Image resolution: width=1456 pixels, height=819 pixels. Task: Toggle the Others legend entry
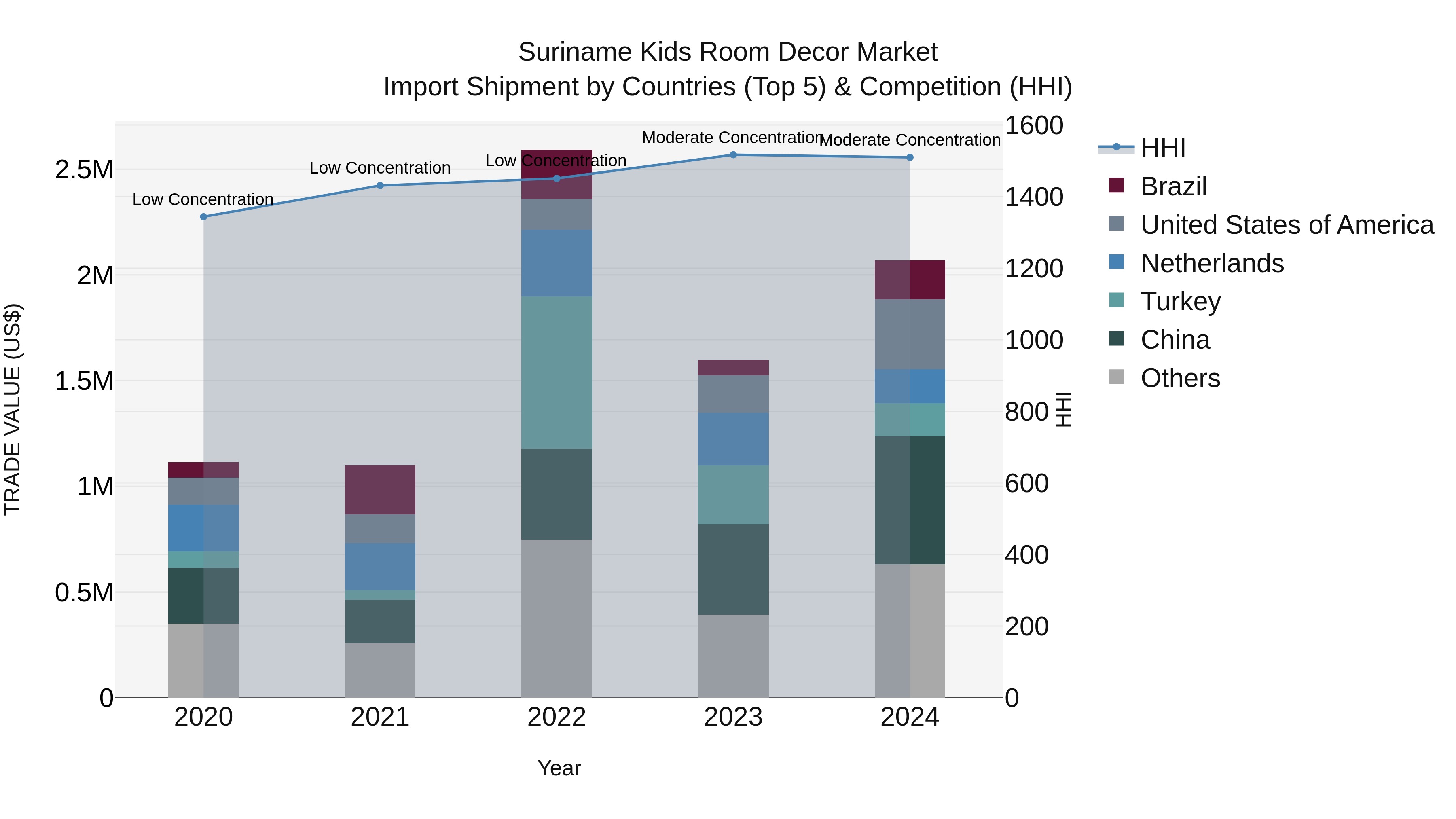tap(1164, 378)
